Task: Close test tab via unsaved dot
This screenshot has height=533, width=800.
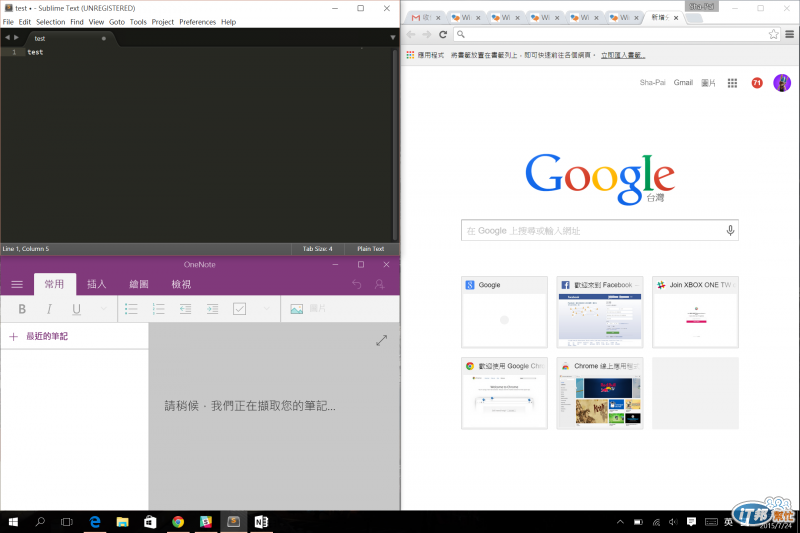Action: point(104,38)
